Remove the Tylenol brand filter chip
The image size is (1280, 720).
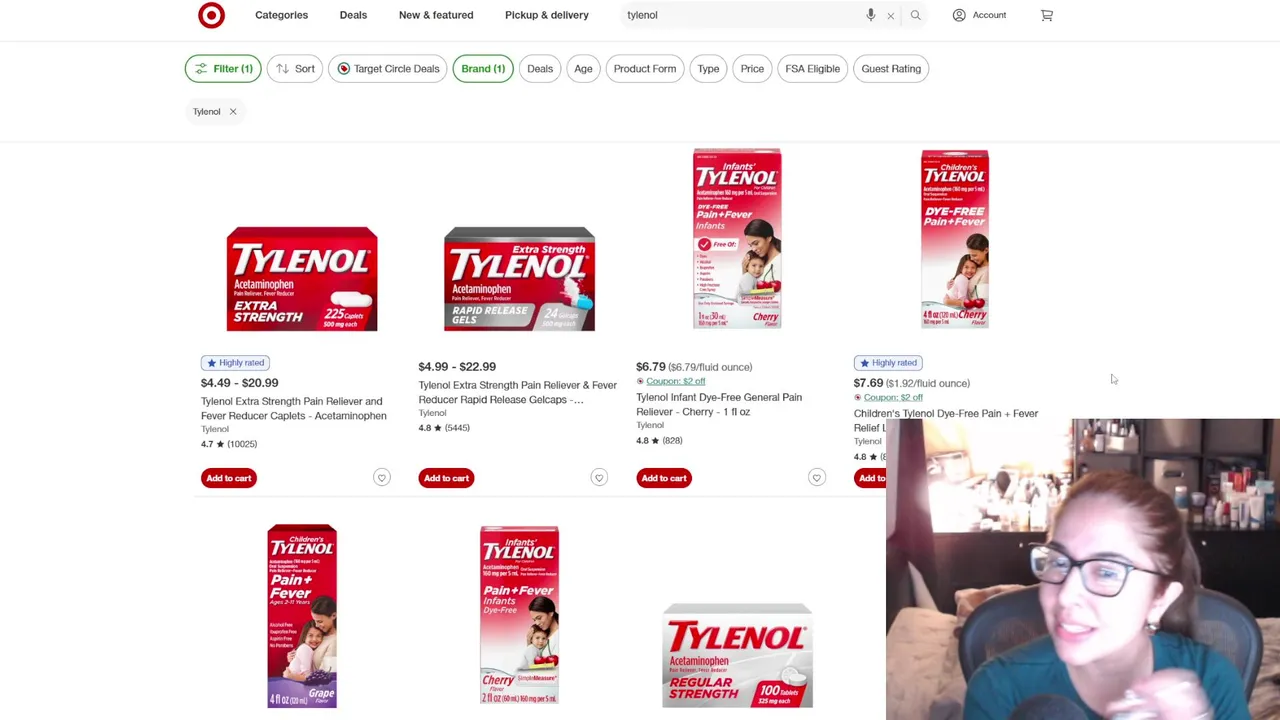pyautogui.click(x=232, y=111)
